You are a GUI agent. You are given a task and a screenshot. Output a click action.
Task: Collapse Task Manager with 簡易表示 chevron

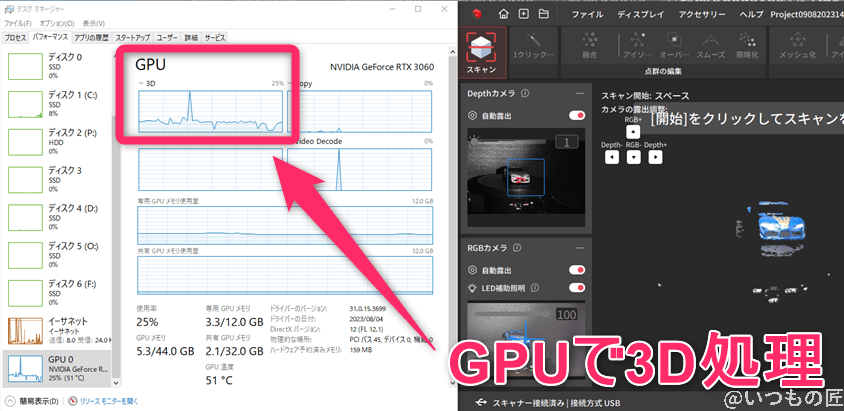(x=9, y=401)
